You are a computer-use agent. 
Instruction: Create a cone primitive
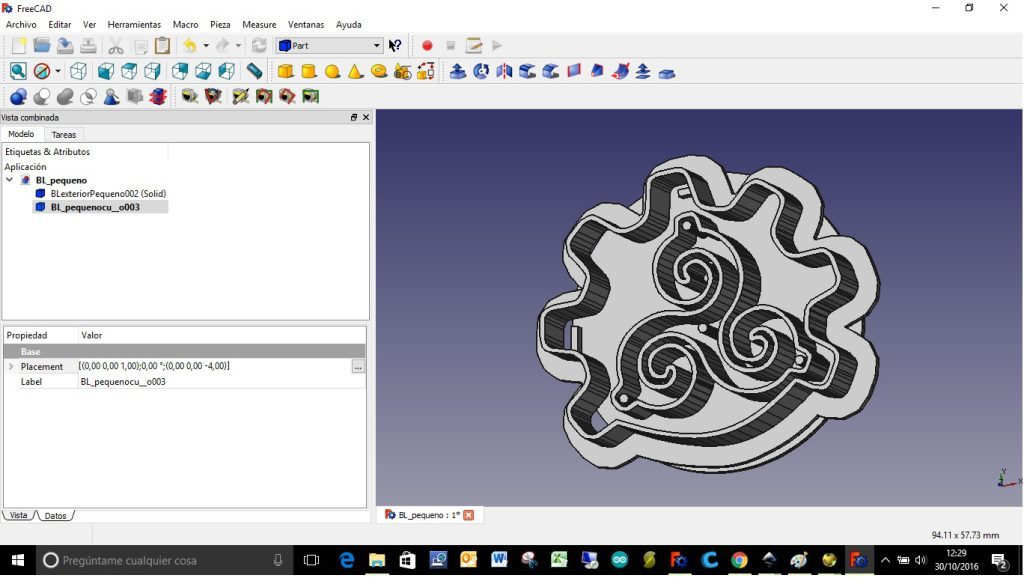click(355, 72)
